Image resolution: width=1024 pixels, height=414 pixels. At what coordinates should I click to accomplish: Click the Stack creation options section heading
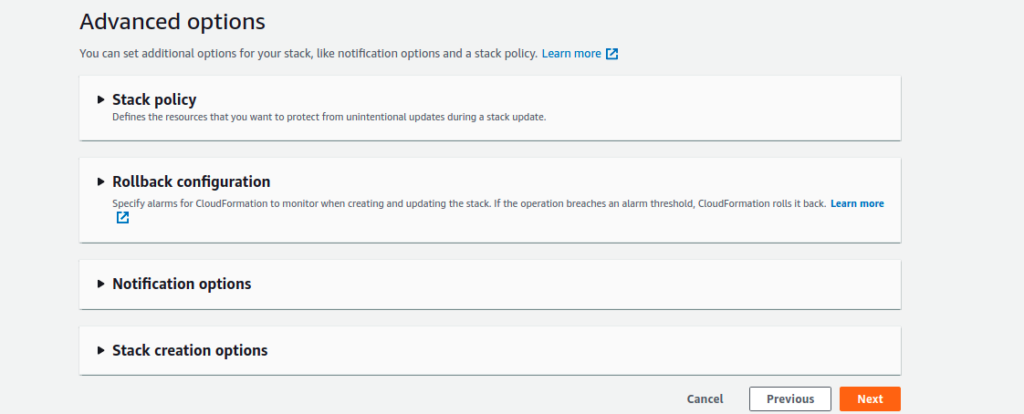[x=190, y=351]
